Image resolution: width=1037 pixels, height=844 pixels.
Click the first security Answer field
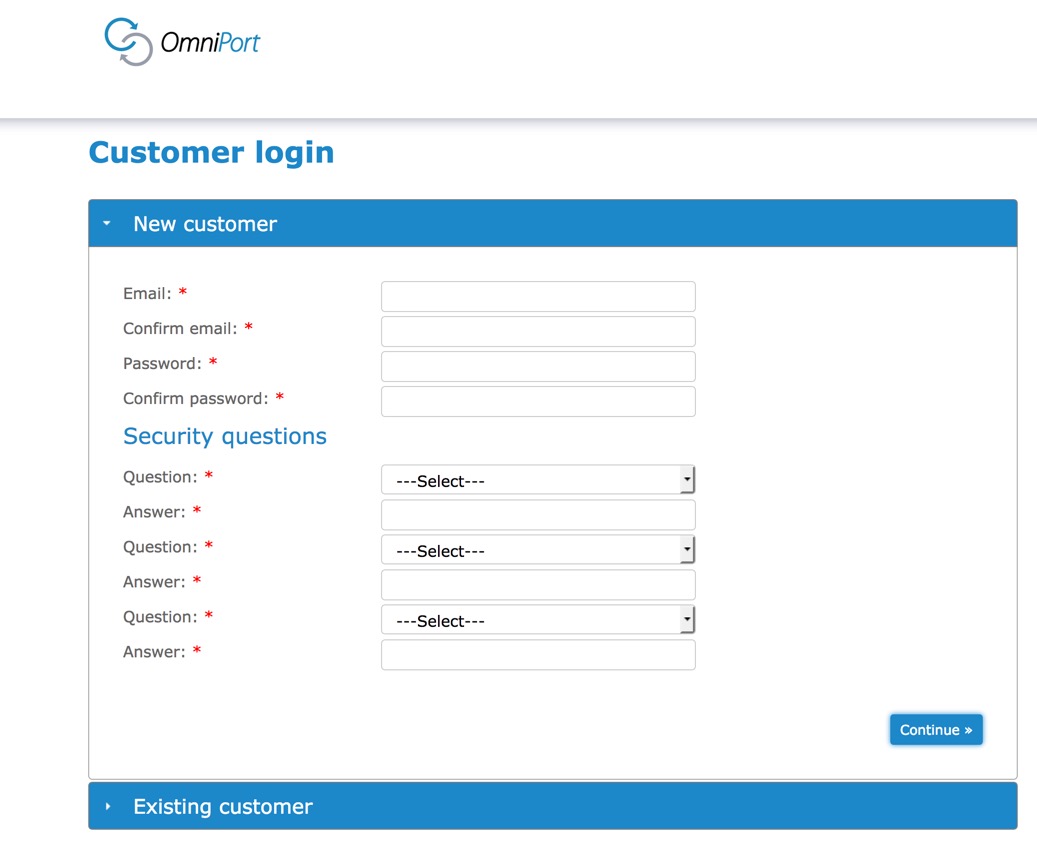538,515
